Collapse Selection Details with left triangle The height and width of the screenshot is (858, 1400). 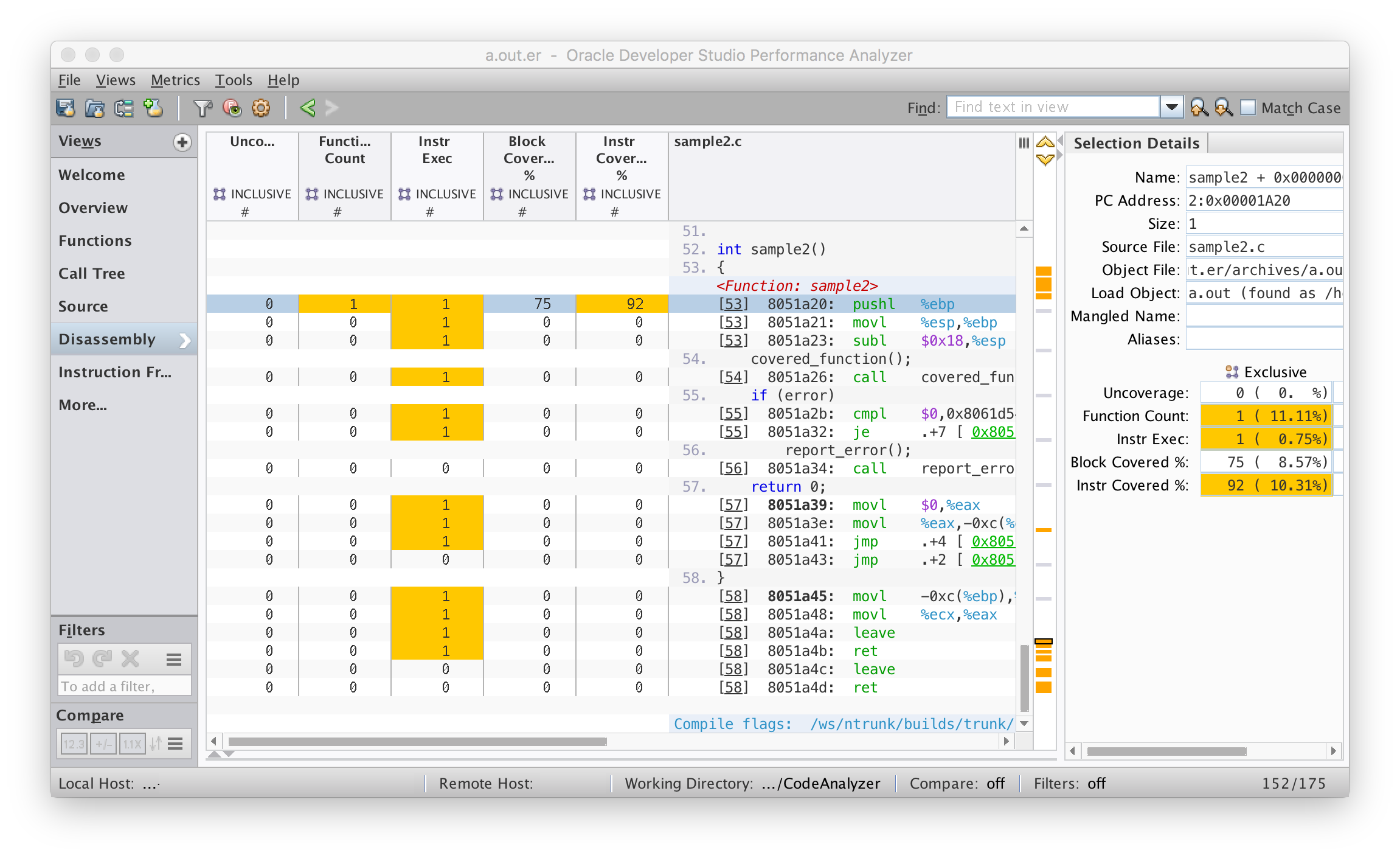[x=1061, y=141]
